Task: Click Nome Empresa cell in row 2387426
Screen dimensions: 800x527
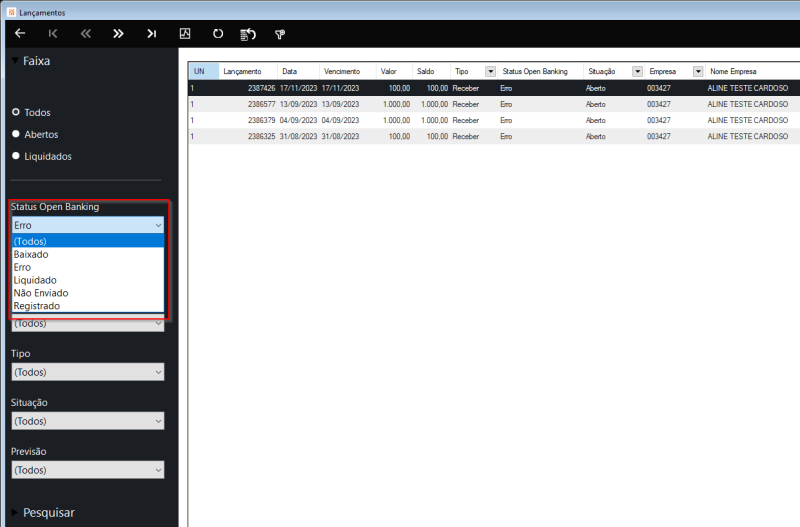Action: tap(747, 88)
